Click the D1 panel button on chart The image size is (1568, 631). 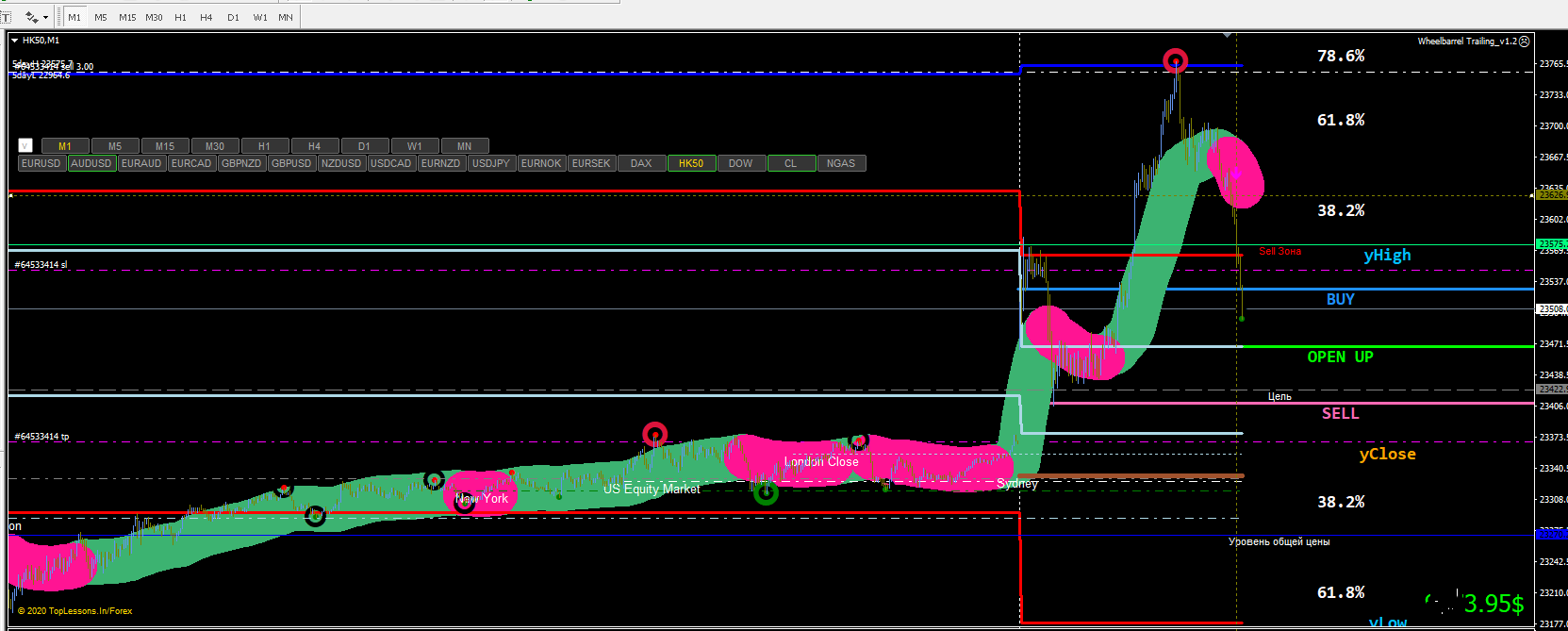[365, 146]
